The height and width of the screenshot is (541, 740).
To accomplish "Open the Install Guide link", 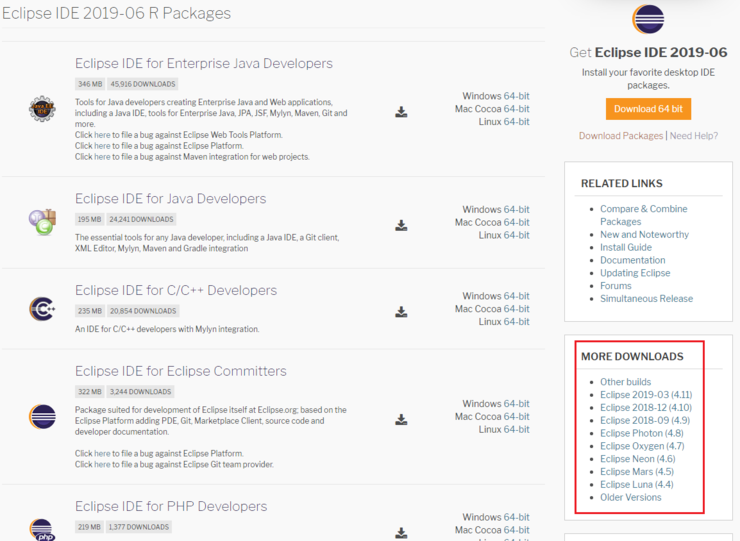I will (x=626, y=247).
